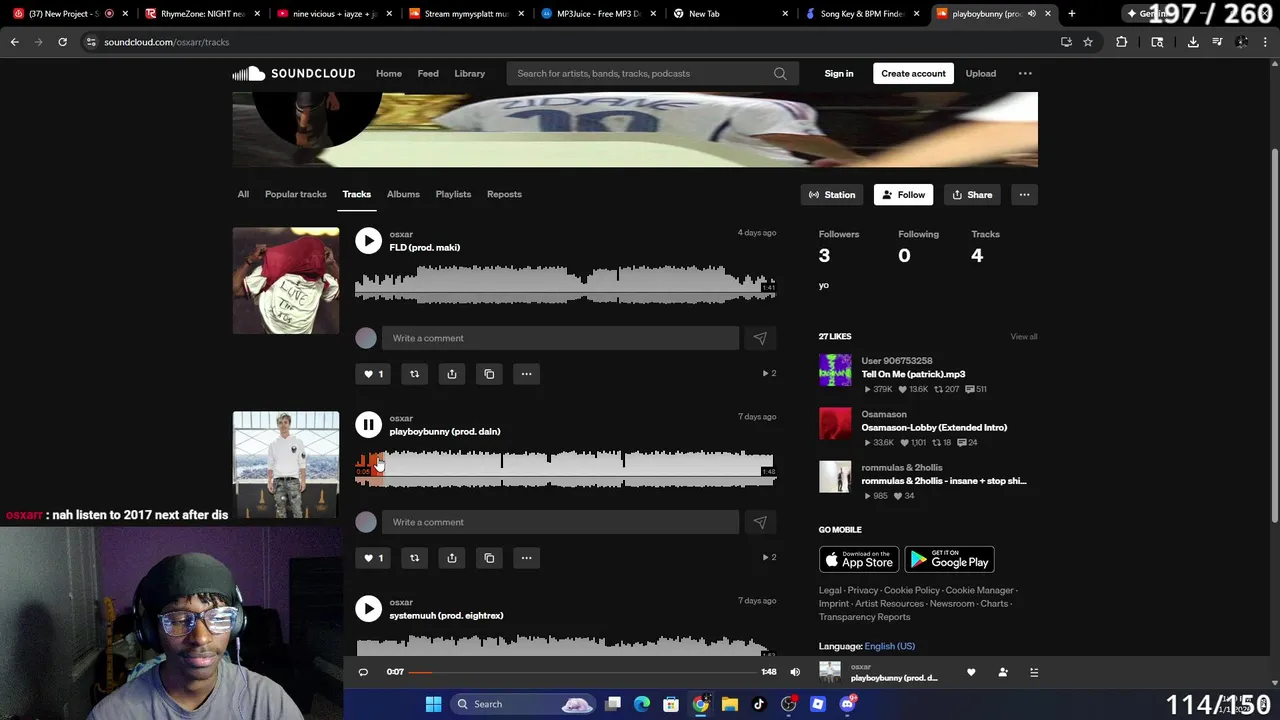Open the Home nav item

coord(389,73)
